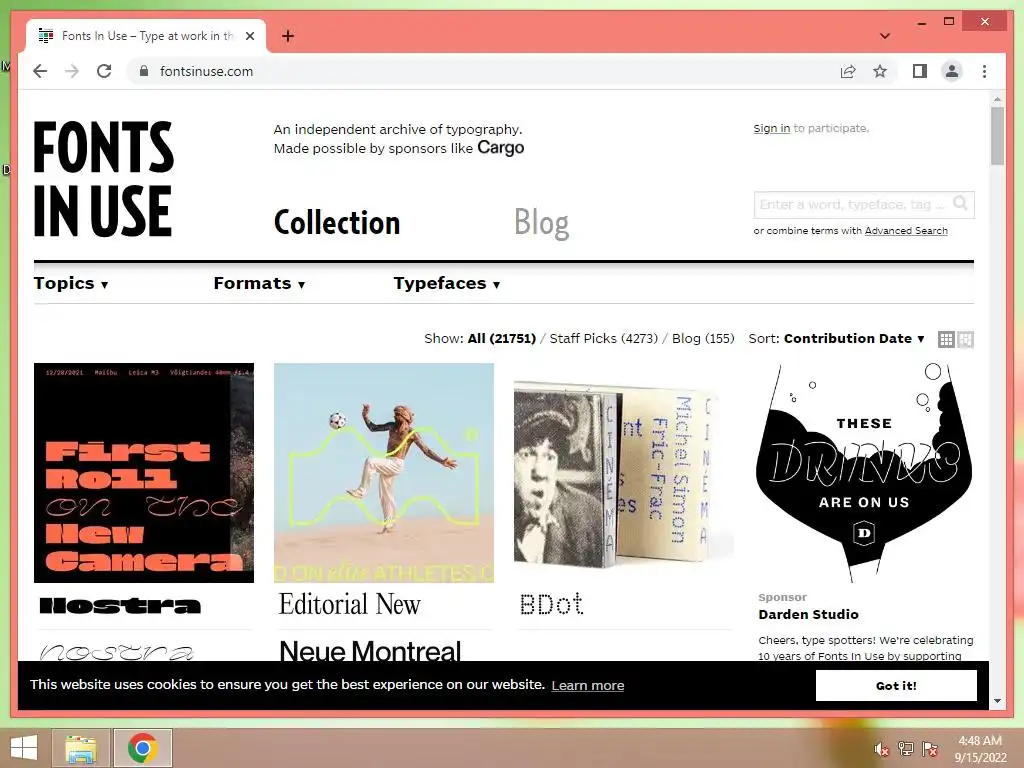
Task: Show All (21751) uses
Action: coord(502,338)
